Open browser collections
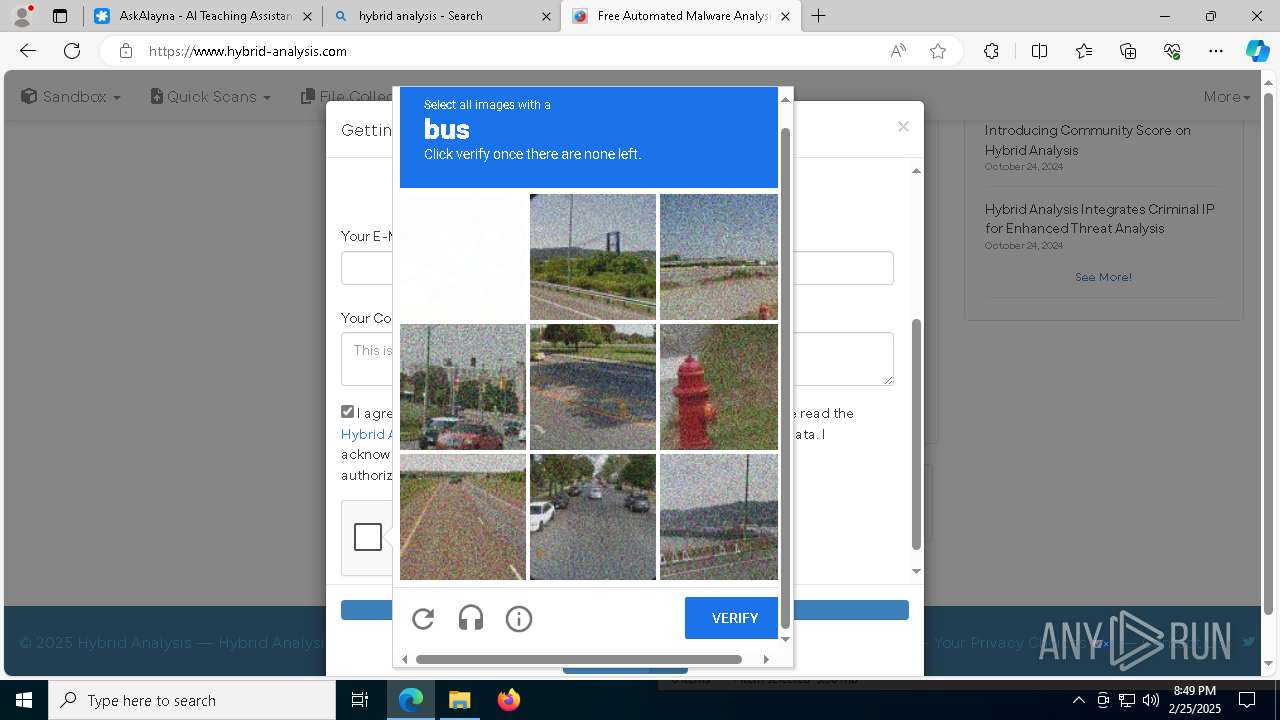Screen dimensions: 1280x720 [1128, 51]
